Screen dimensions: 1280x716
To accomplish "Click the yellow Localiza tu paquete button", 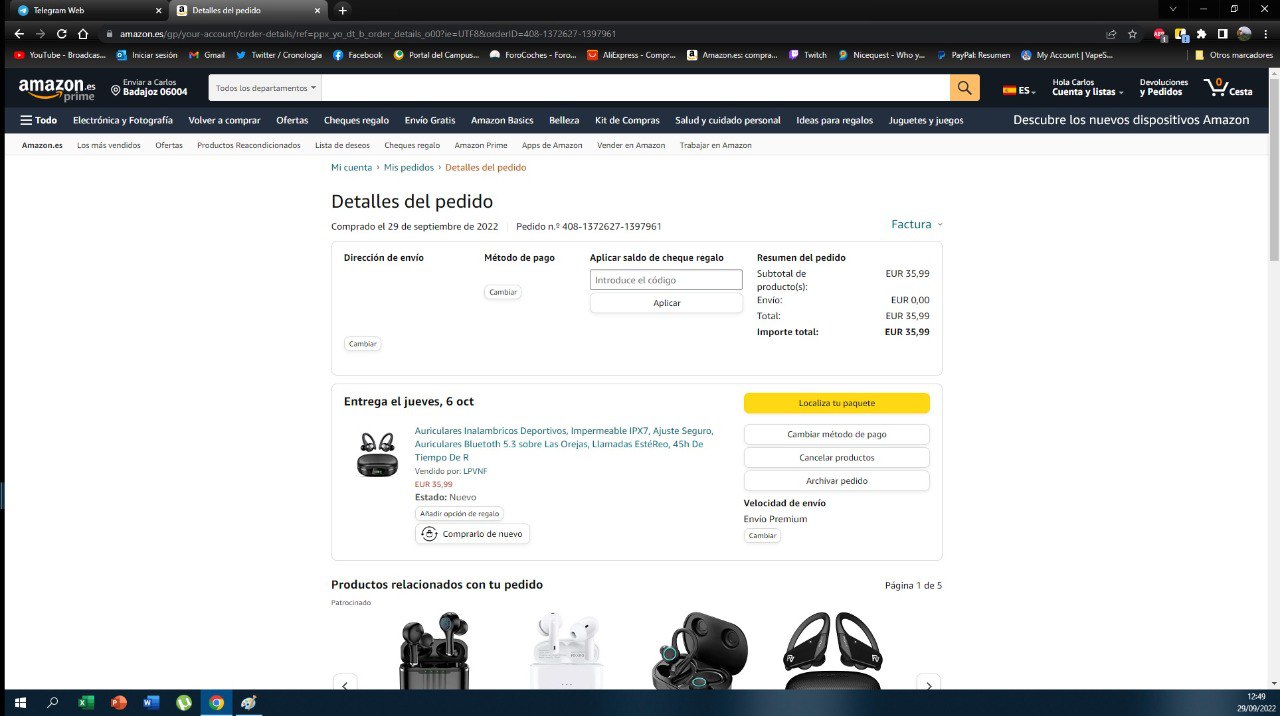I will (836, 403).
